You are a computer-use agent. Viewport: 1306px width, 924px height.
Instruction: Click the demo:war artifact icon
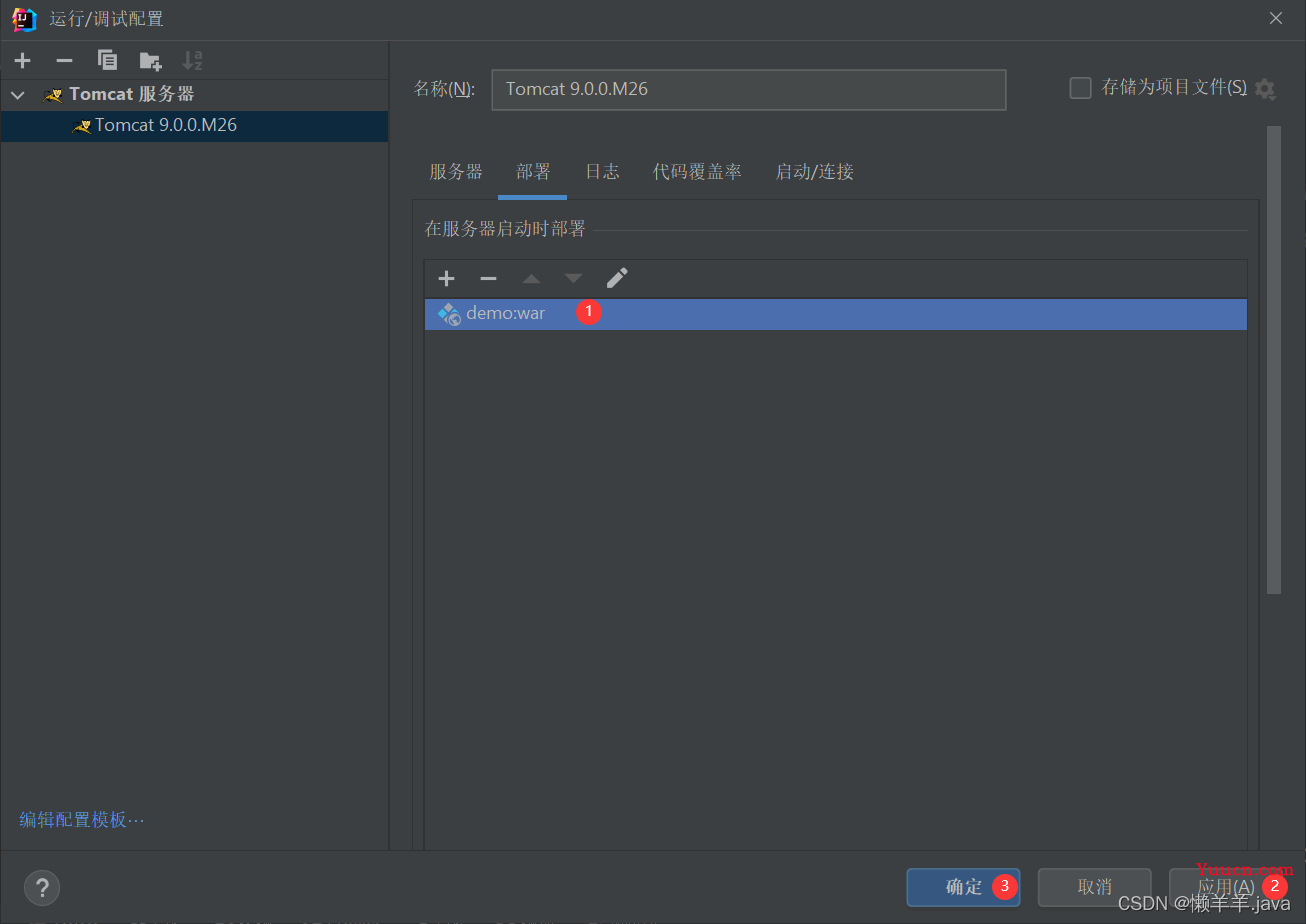449,314
